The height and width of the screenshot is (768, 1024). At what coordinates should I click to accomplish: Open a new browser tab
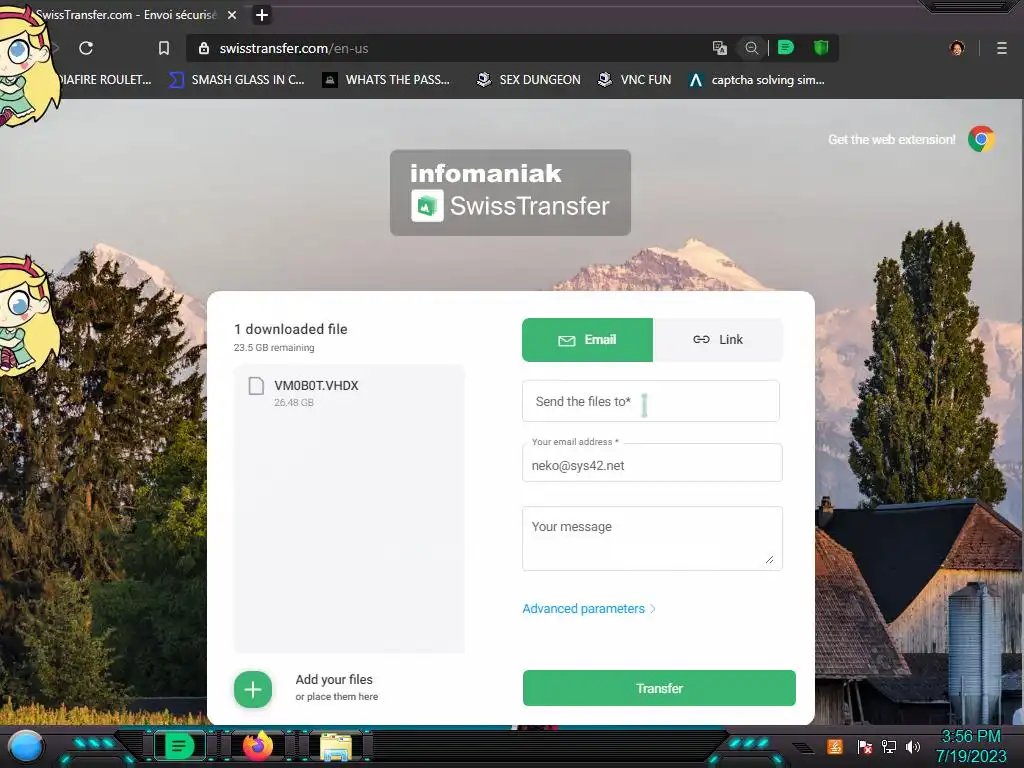[261, 14]
